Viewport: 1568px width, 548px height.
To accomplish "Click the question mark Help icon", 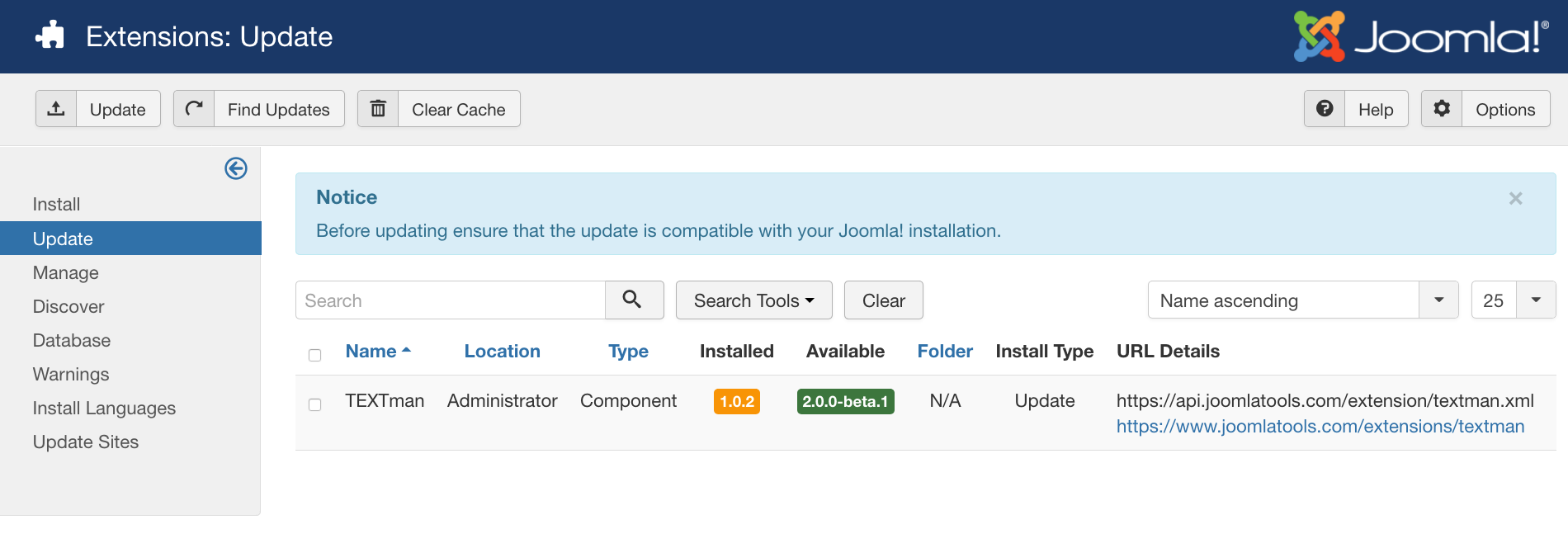I will (1325, 108).
